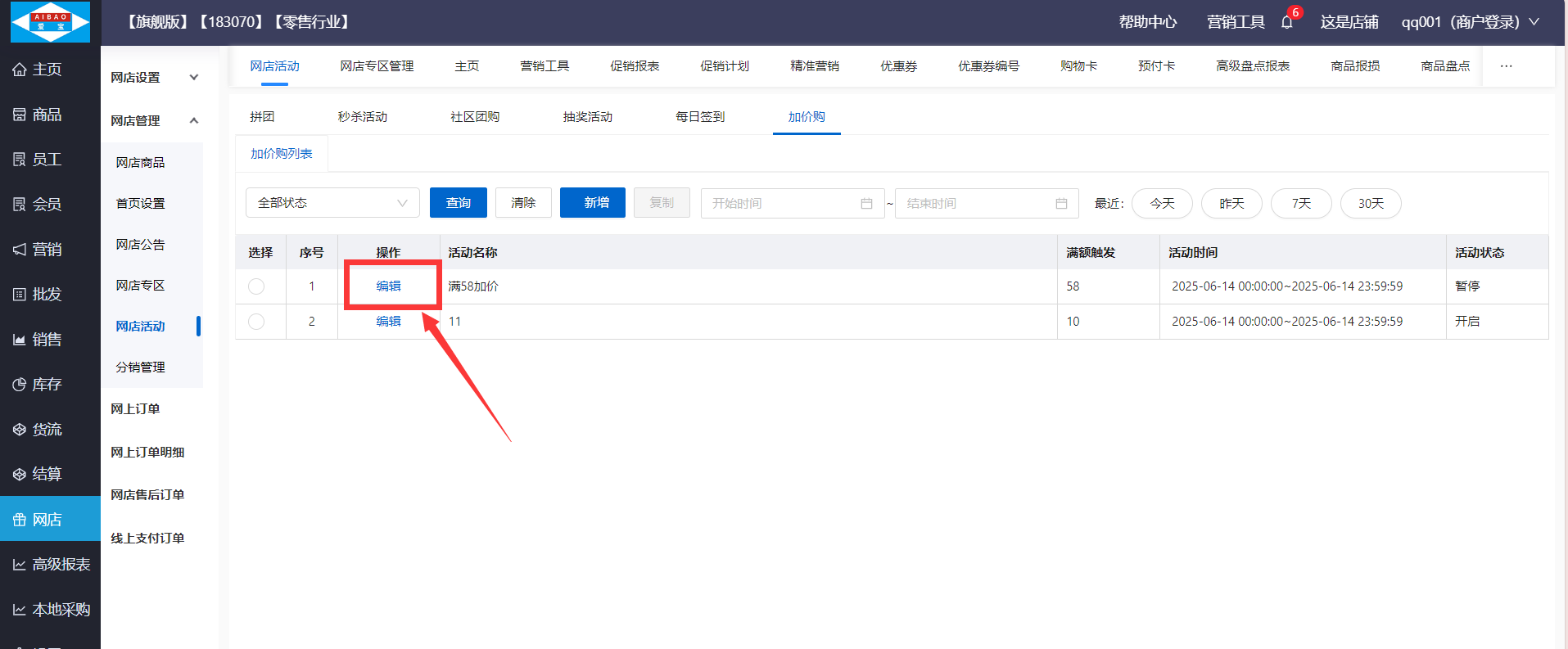Viewport: 1568px width, 649px height.
Task: Open the 销售 sales chart section
Action: pyautogui.click(x=38, y=340)
